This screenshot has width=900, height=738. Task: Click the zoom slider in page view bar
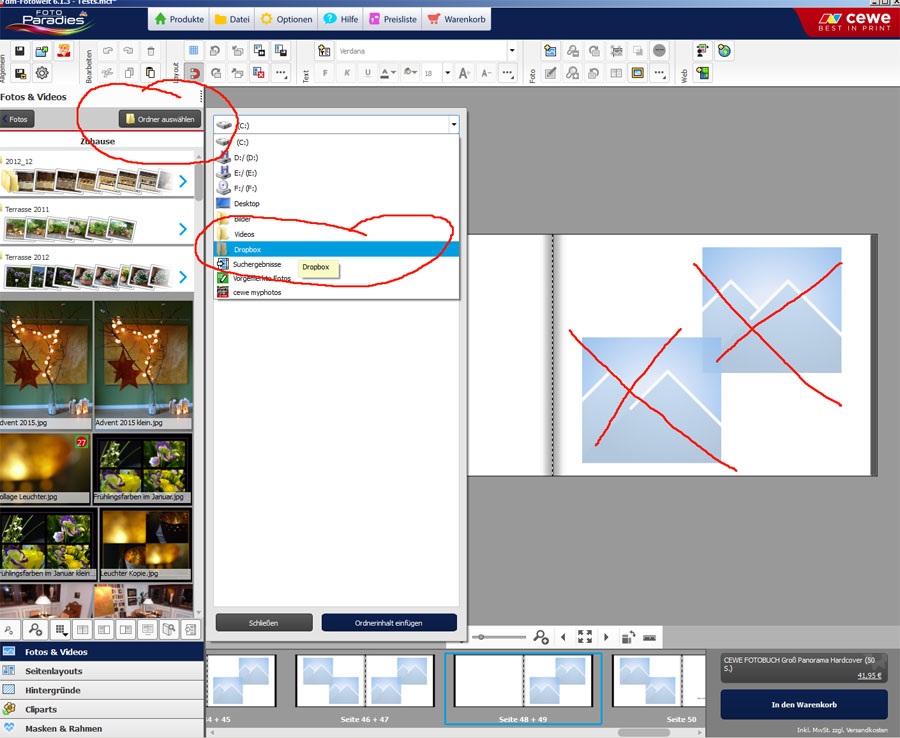click(499, 636)
